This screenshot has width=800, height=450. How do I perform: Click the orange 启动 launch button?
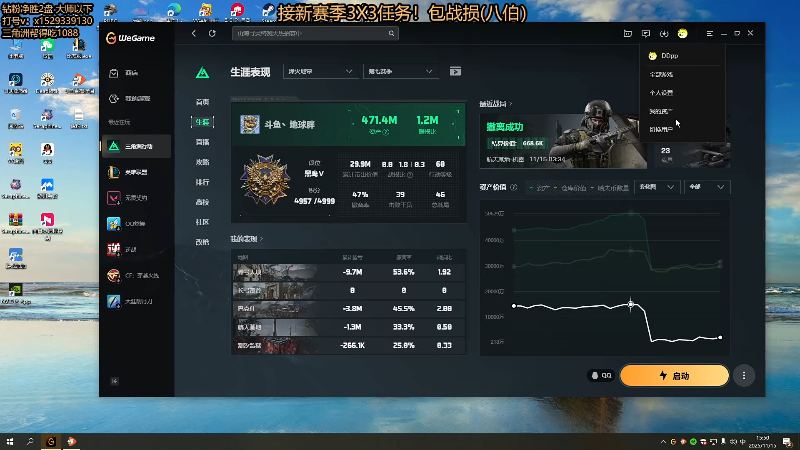[x=674, y=376]
